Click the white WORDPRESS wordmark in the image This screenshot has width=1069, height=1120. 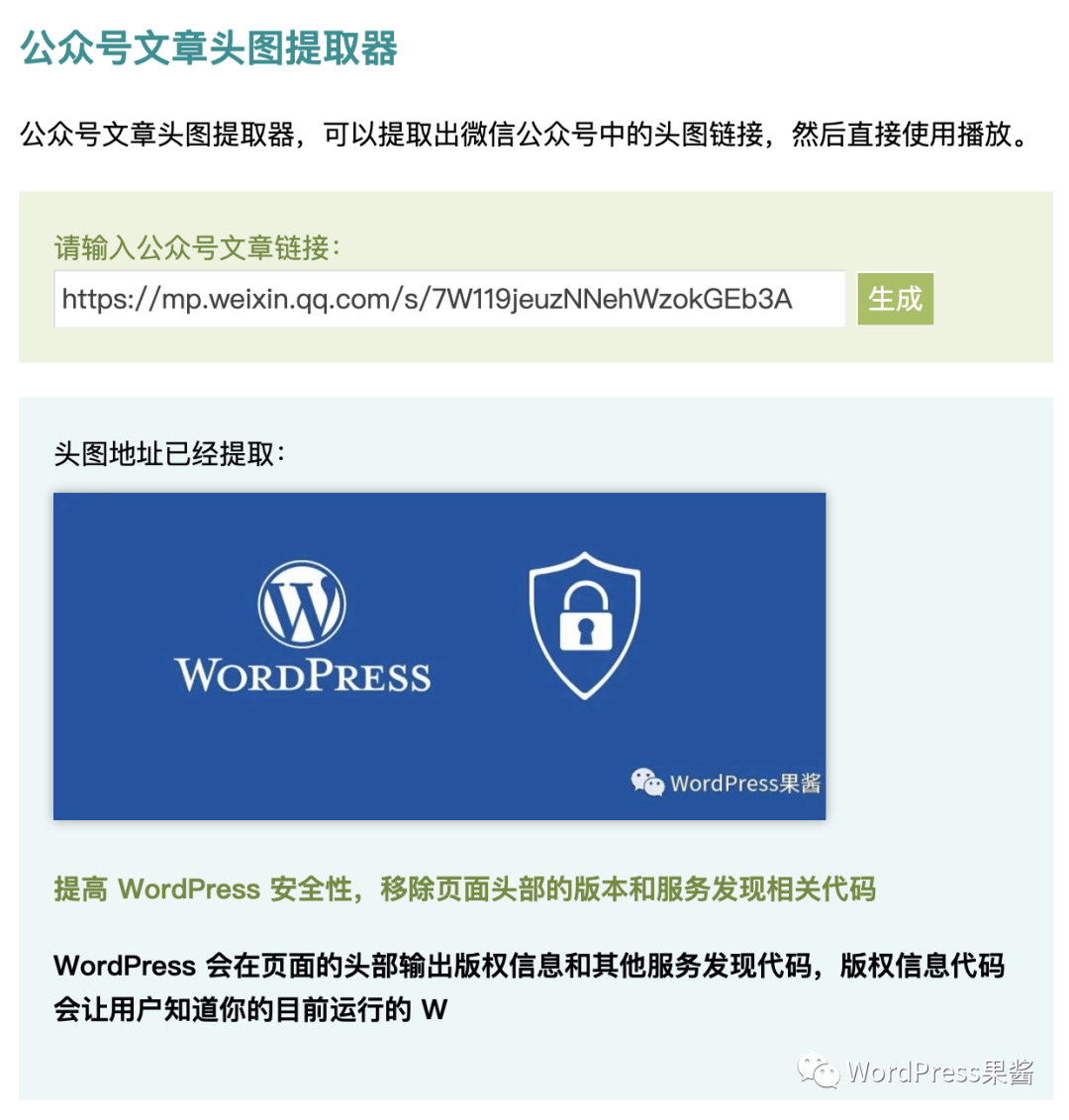[x=303, y=675]
